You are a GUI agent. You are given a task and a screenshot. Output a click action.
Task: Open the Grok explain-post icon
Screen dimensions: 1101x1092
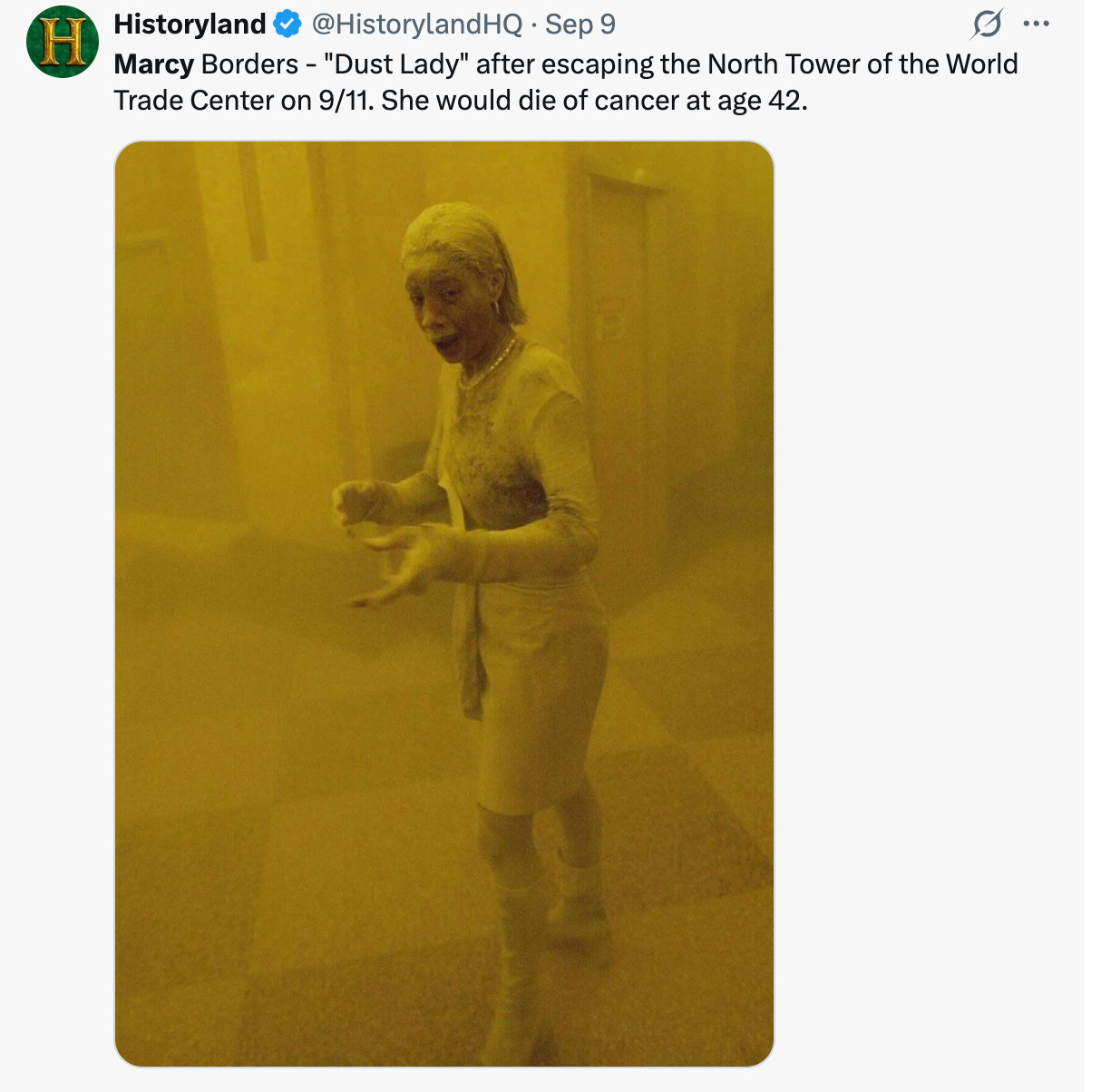(x=987, y=24)
